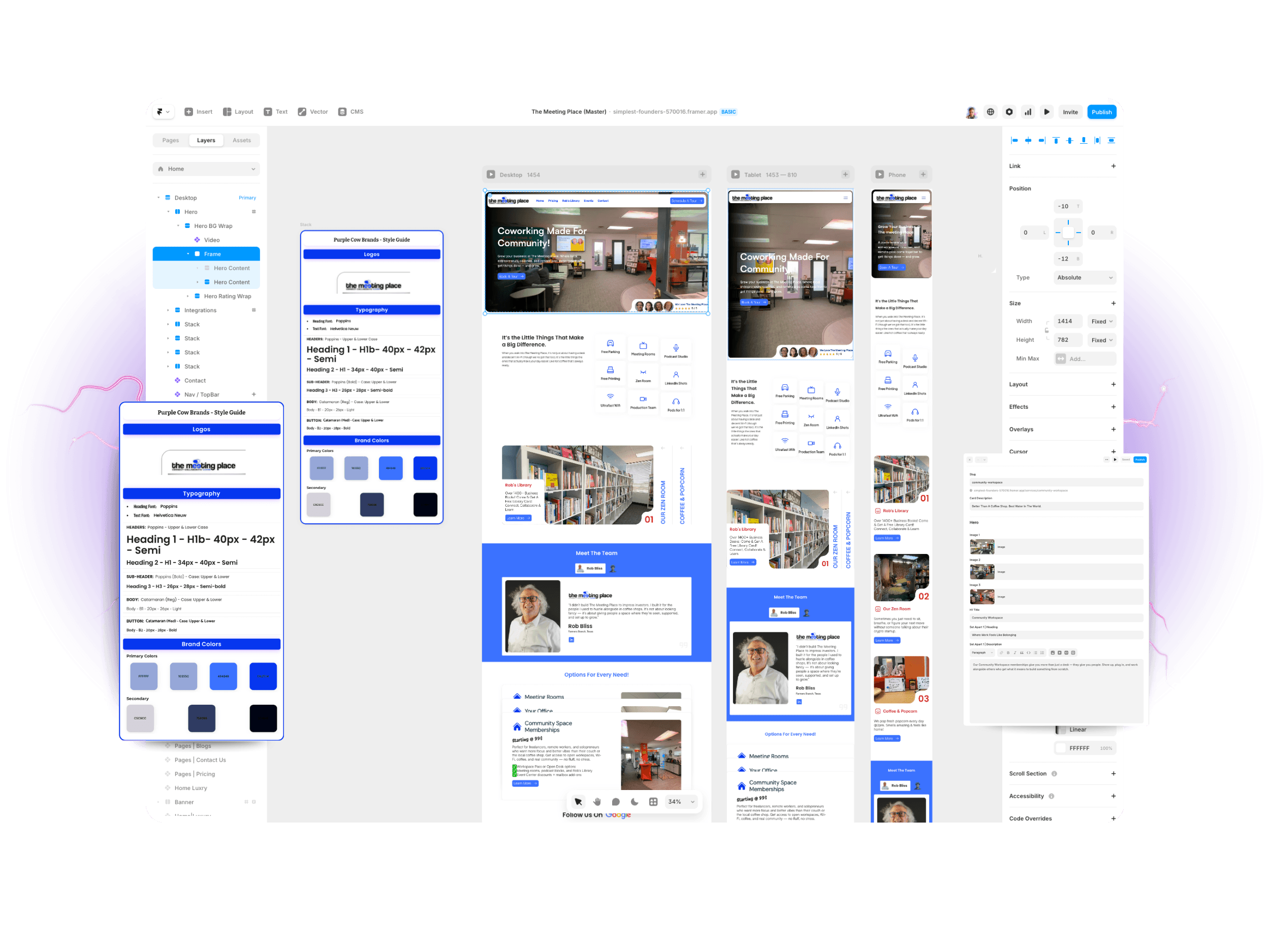The image size is (1270, 952).
Task: Open the Home page selector dropdown
Action: click(x=206, y=169)
